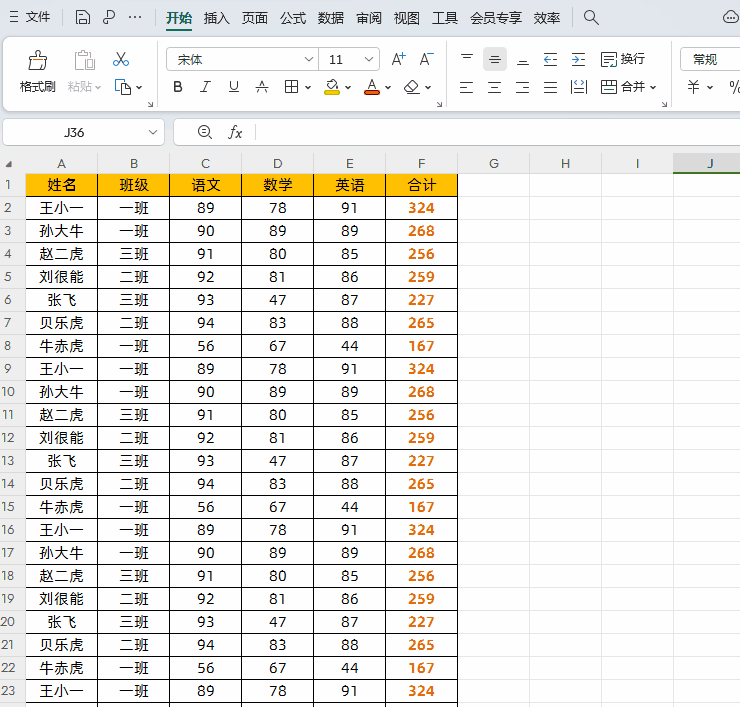This screenshot has width=740, height=707.
Task: Click the Search magnifier icon in menu bar
Action: pos(591,17)
